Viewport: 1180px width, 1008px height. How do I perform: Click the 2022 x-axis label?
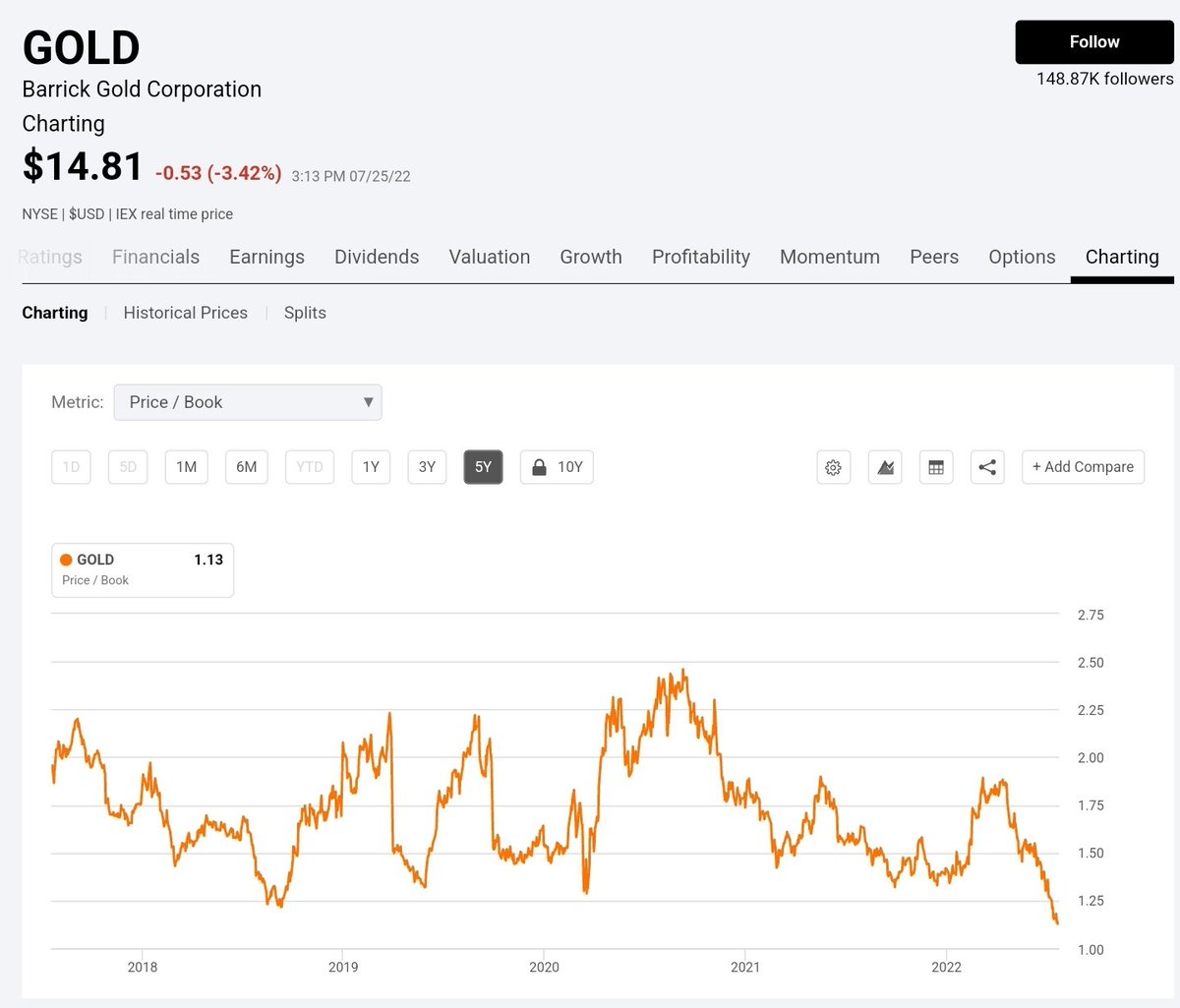click(x=946, y=967)
